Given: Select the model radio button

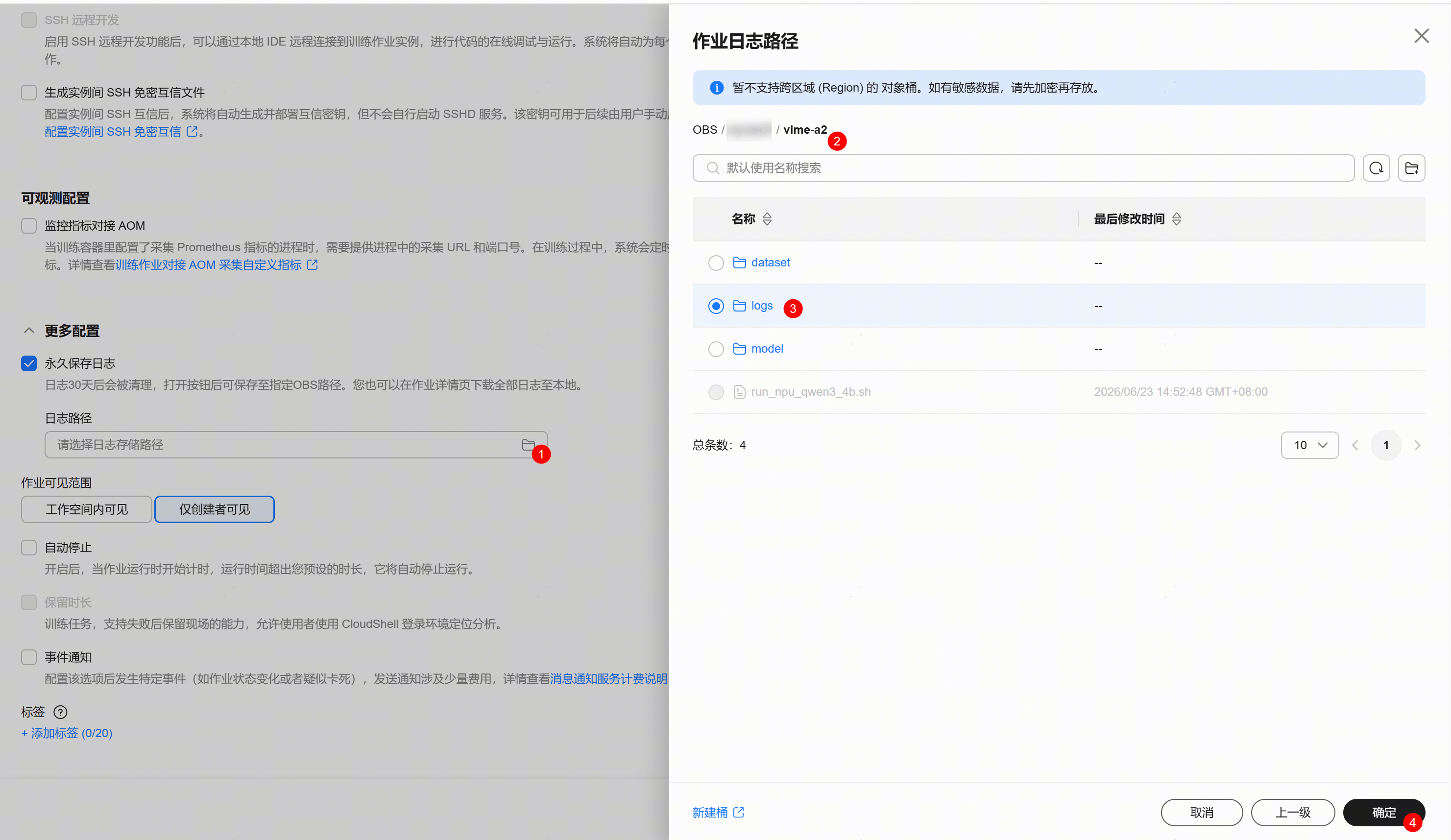Looking at the screenshot, I should coord(716,349).
